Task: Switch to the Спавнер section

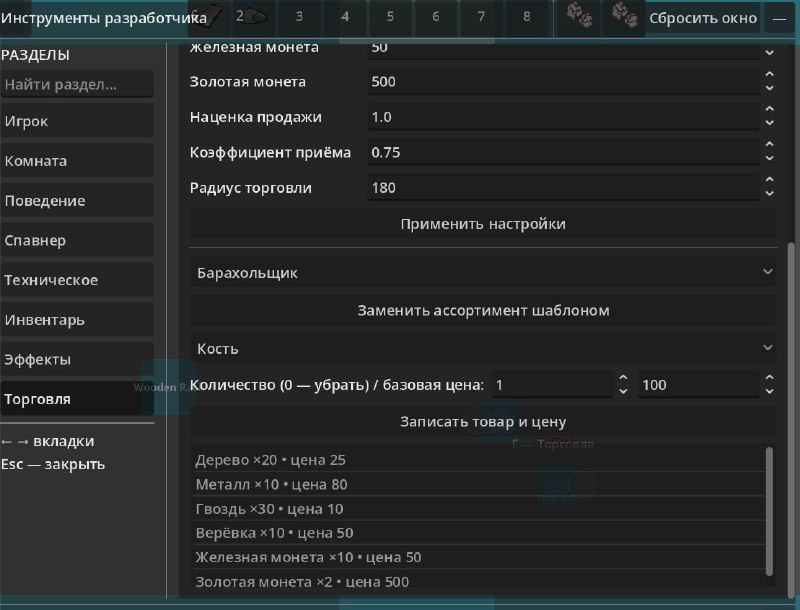Action: 77,240
